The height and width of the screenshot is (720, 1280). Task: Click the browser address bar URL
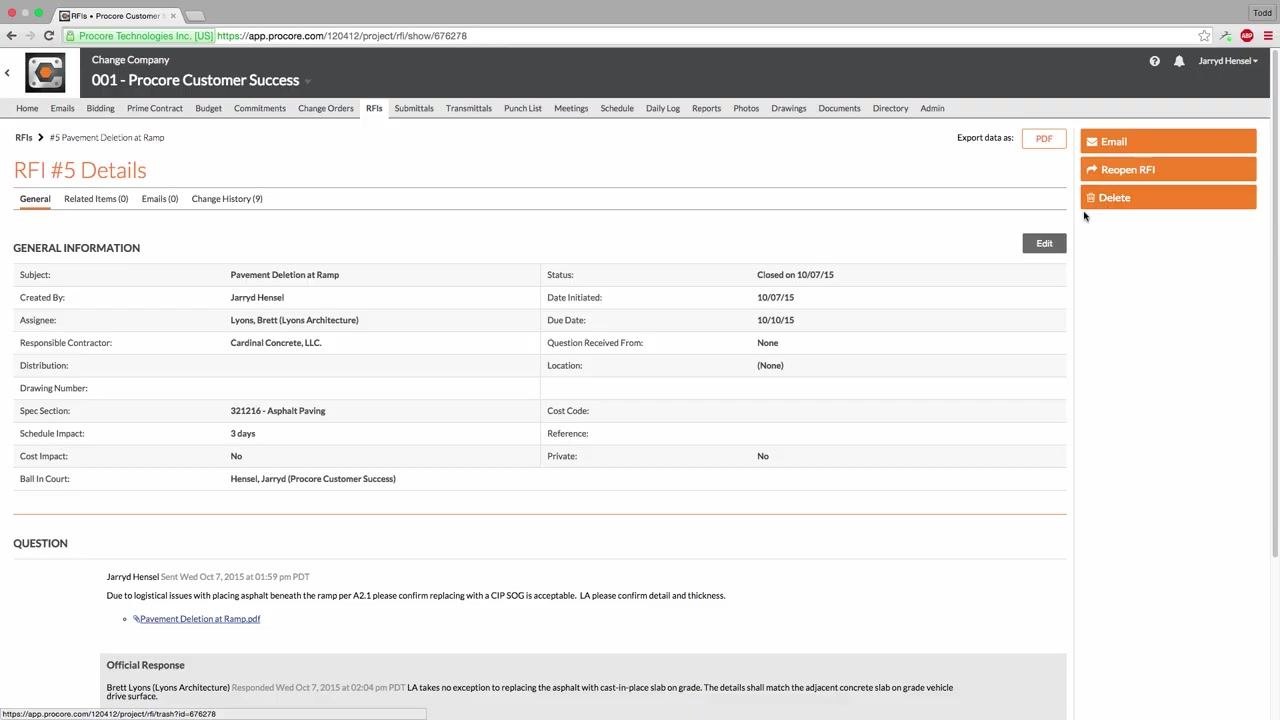[342, 36]
